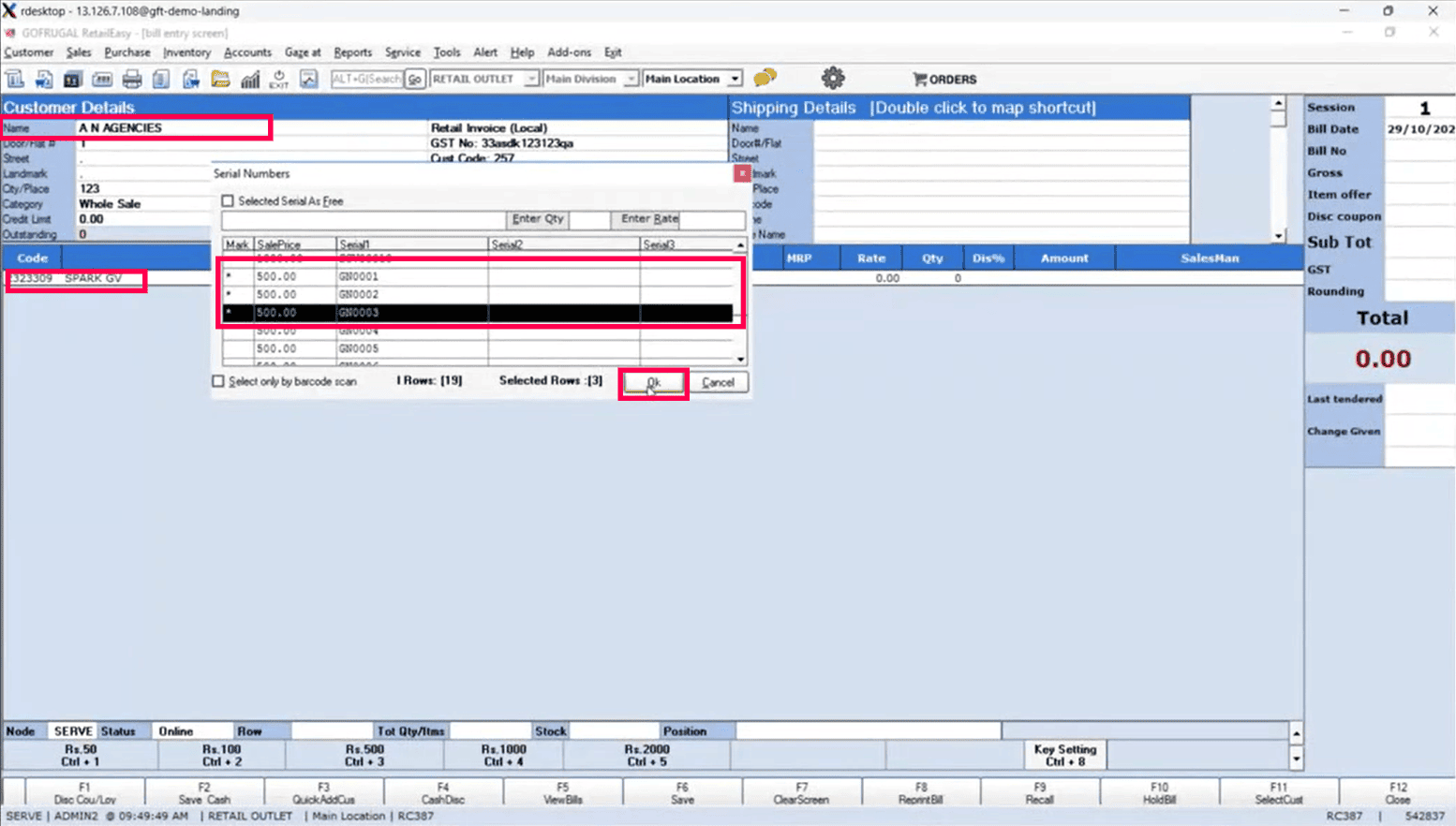Click the EXIT power icon in toolbar
Image resolution: width=1456 pixels, height=826 pixels.
coord(279,80)
